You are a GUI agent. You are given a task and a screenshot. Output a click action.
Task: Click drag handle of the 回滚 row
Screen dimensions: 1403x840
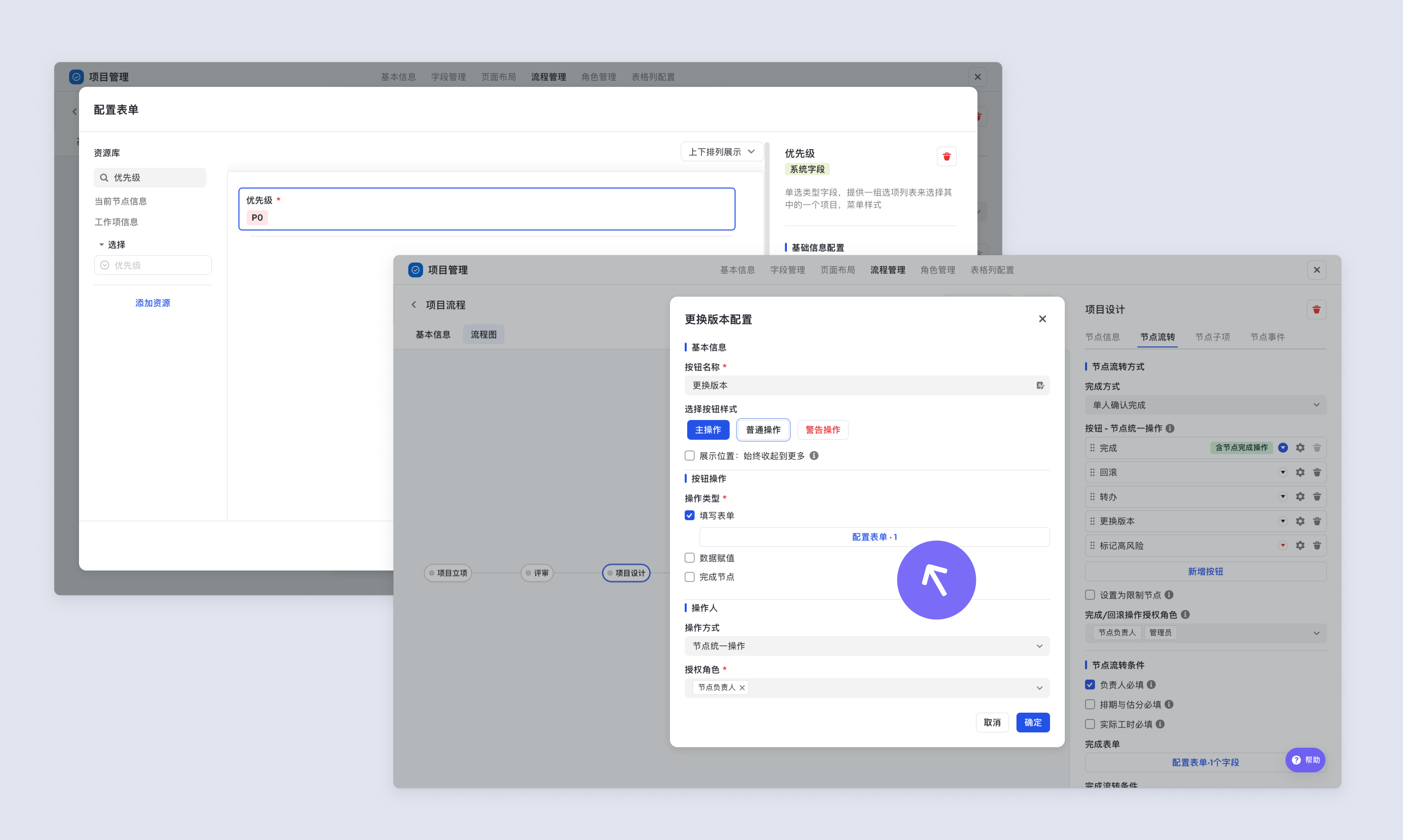tap(1092, 472)
